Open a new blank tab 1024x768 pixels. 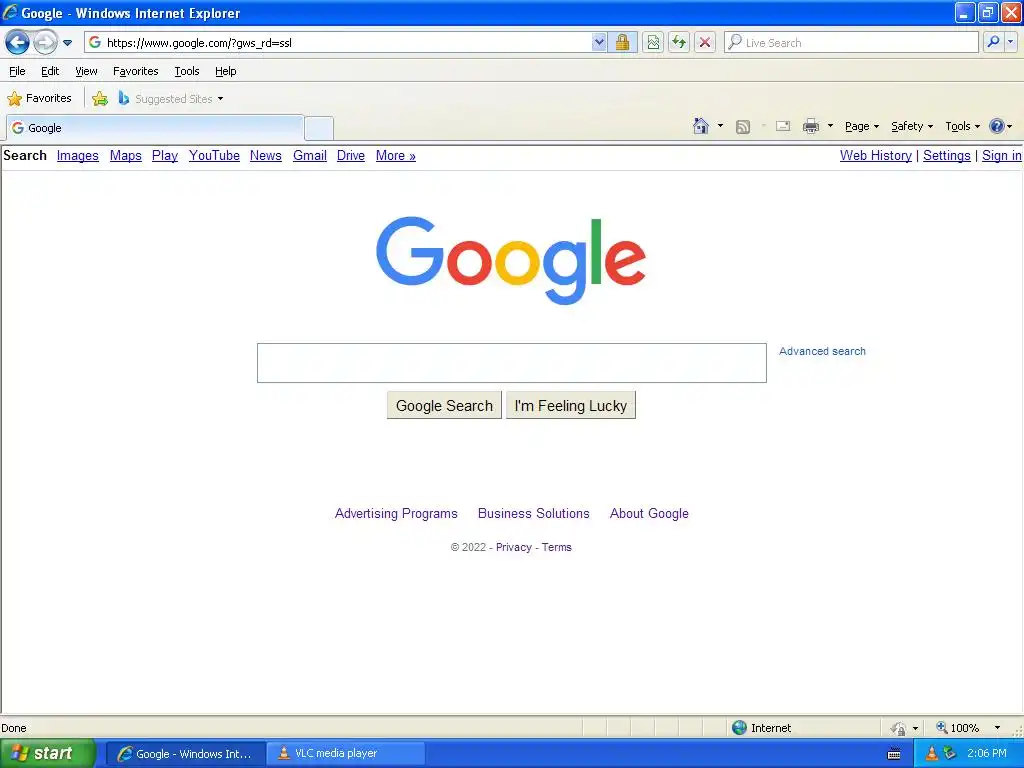pos(319,128)
